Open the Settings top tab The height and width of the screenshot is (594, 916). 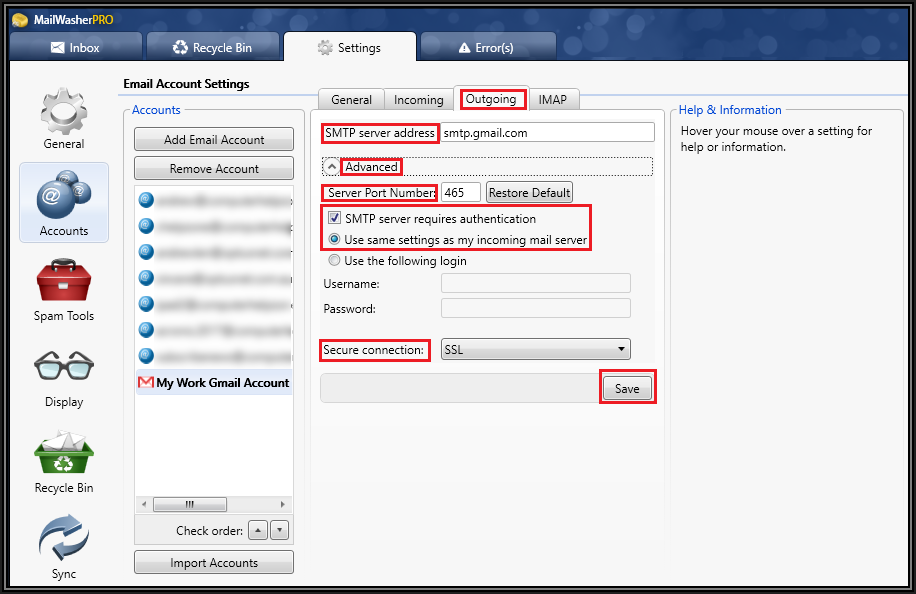(349, 47)
